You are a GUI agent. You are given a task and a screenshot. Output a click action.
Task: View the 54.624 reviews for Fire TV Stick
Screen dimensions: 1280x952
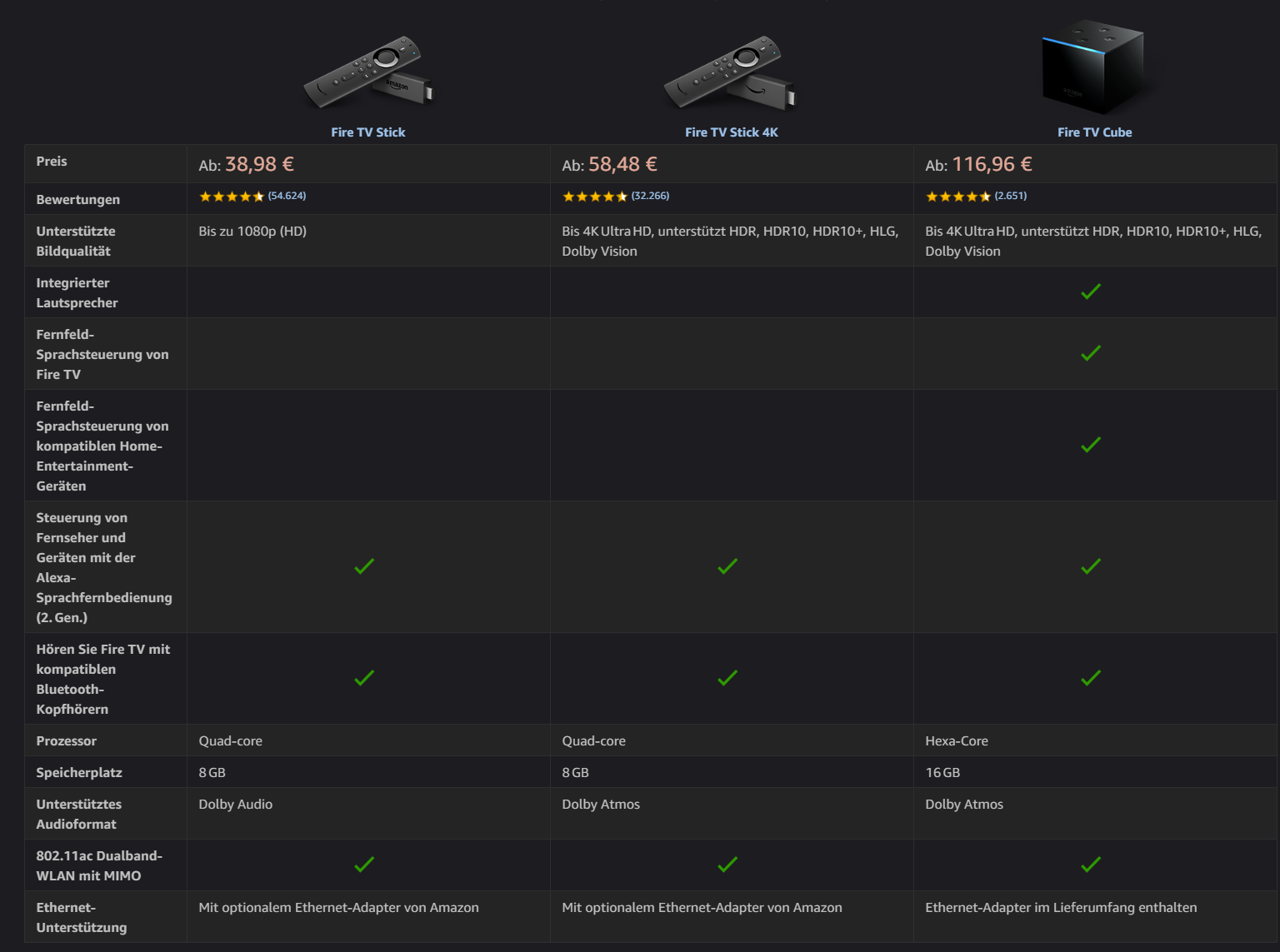click(287, 196)
